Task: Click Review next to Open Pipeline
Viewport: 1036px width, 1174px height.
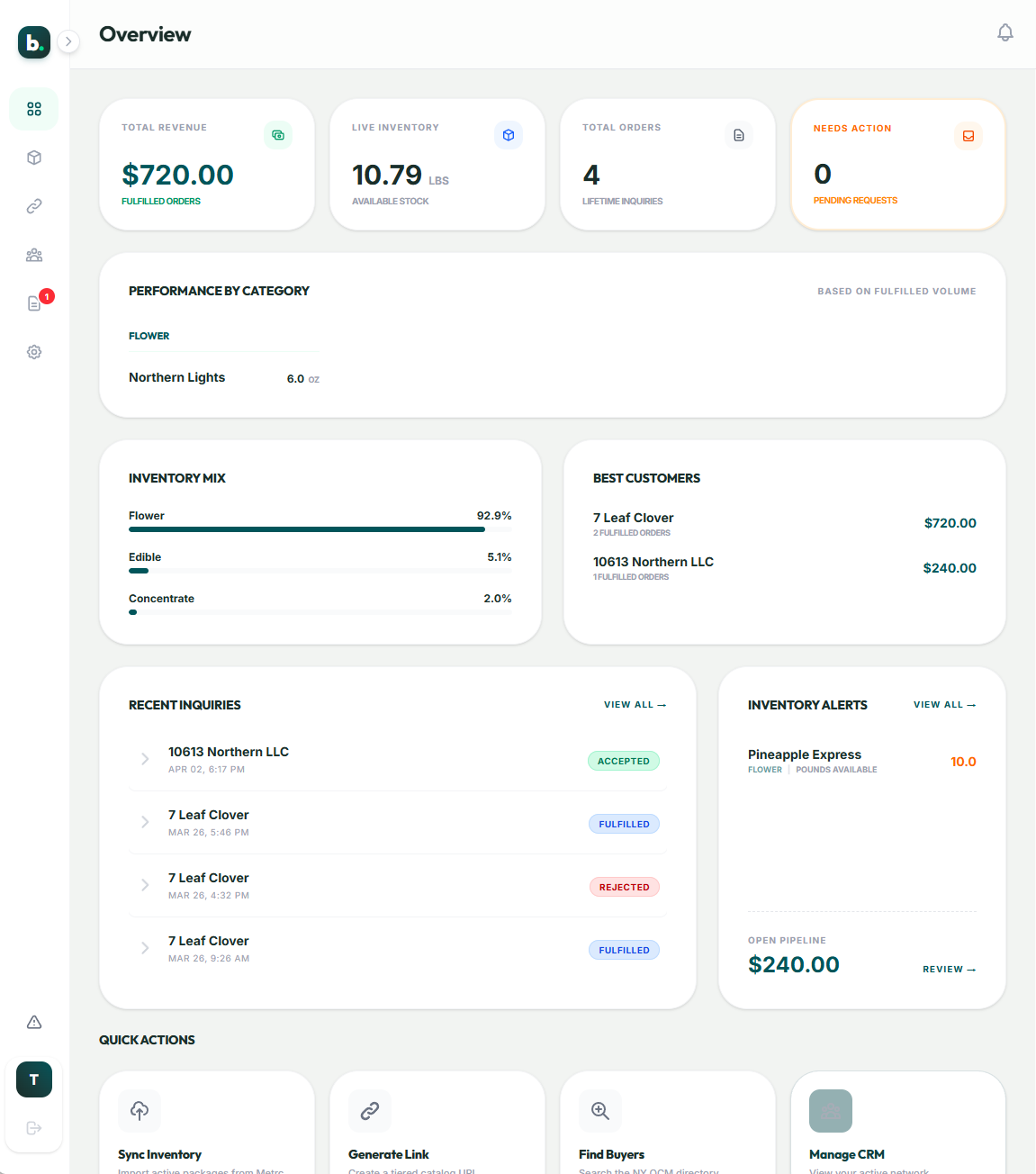Action: click(x=949, y=970)
